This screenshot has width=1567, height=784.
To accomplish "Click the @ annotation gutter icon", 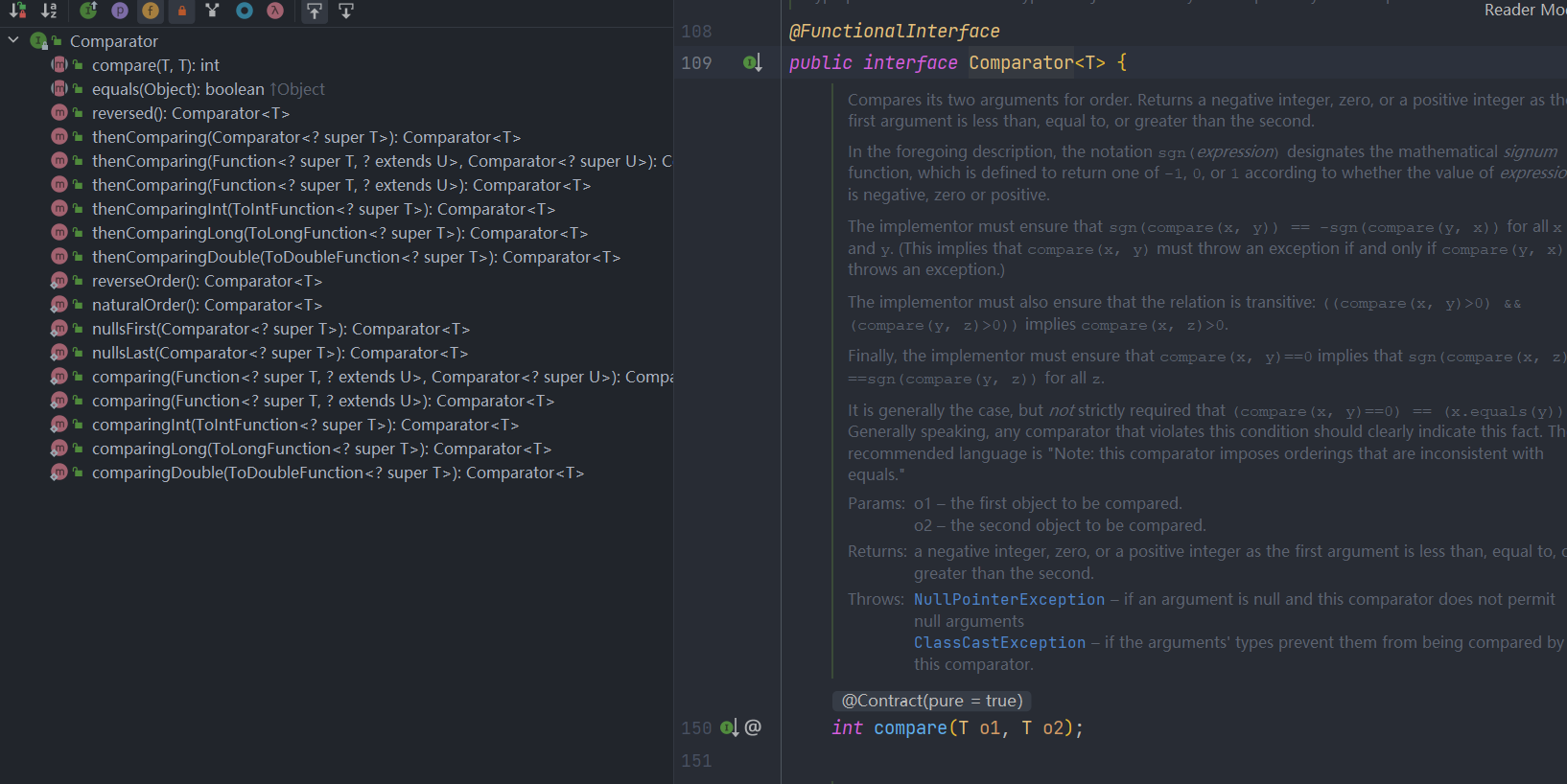I will click(754, 727).
